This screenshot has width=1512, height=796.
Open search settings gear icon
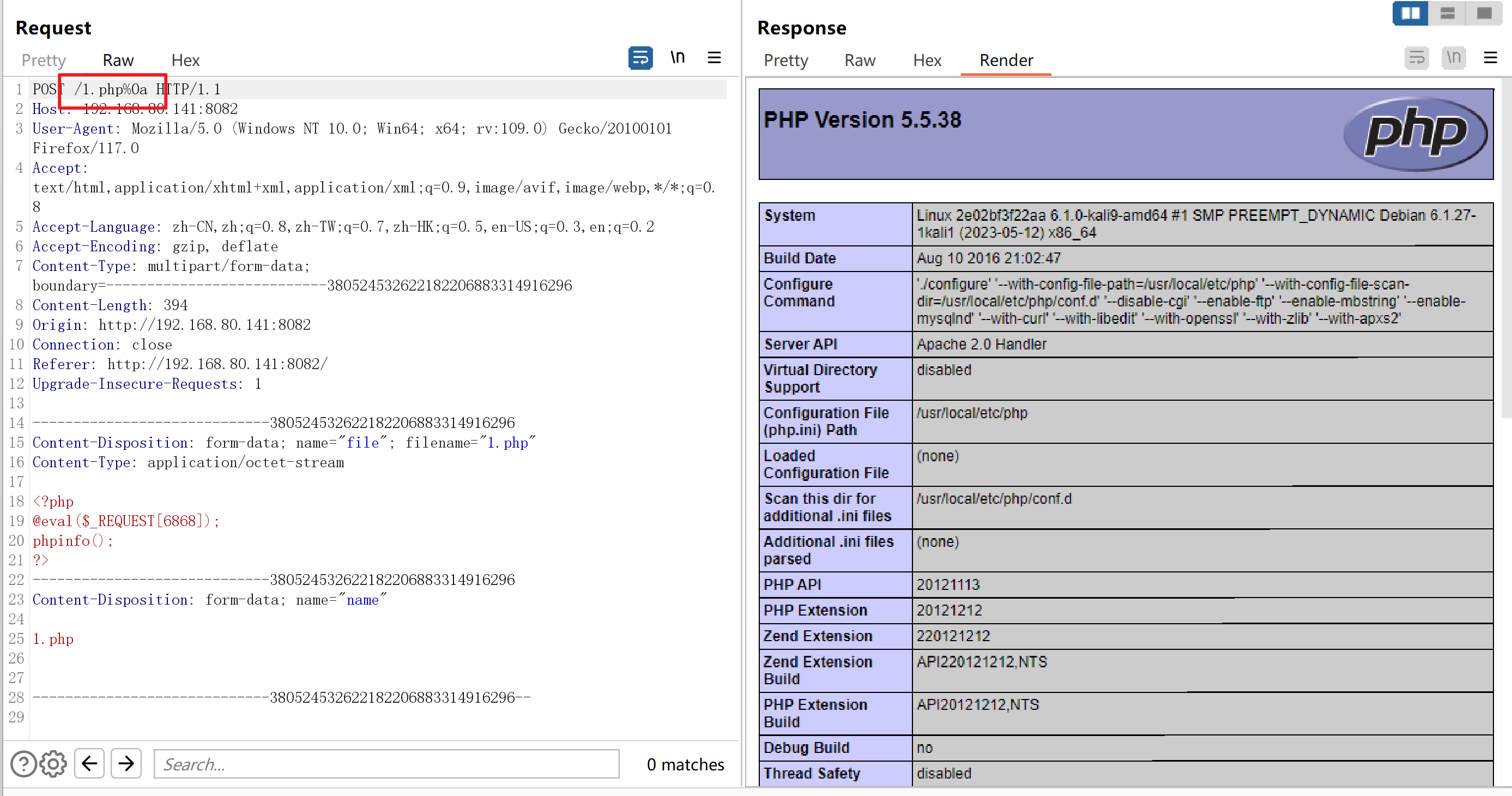(53, 764)
